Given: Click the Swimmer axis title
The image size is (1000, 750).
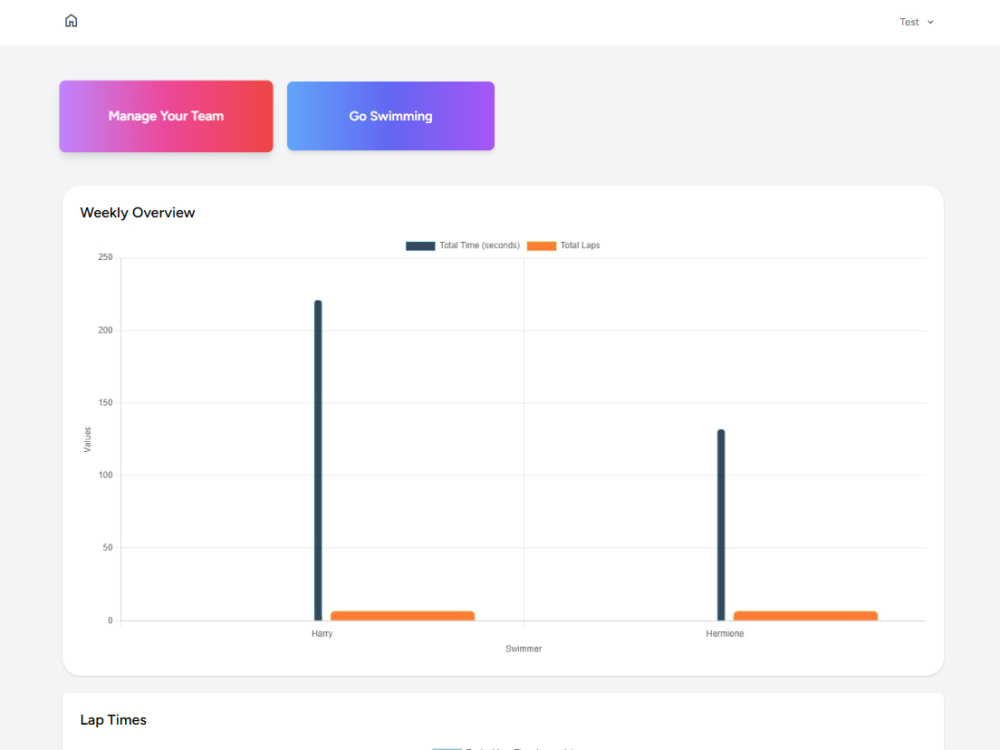Looking at the screenshot, I should pyautogui.click(x=524, y=649).
